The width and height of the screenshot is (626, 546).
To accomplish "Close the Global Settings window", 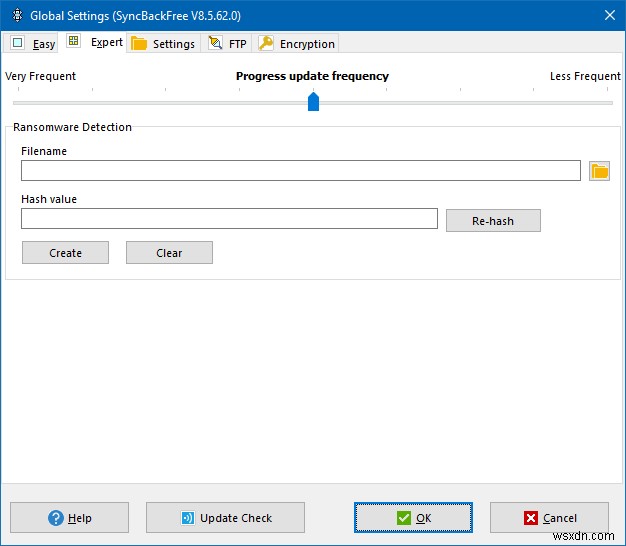I will (610, 15).
